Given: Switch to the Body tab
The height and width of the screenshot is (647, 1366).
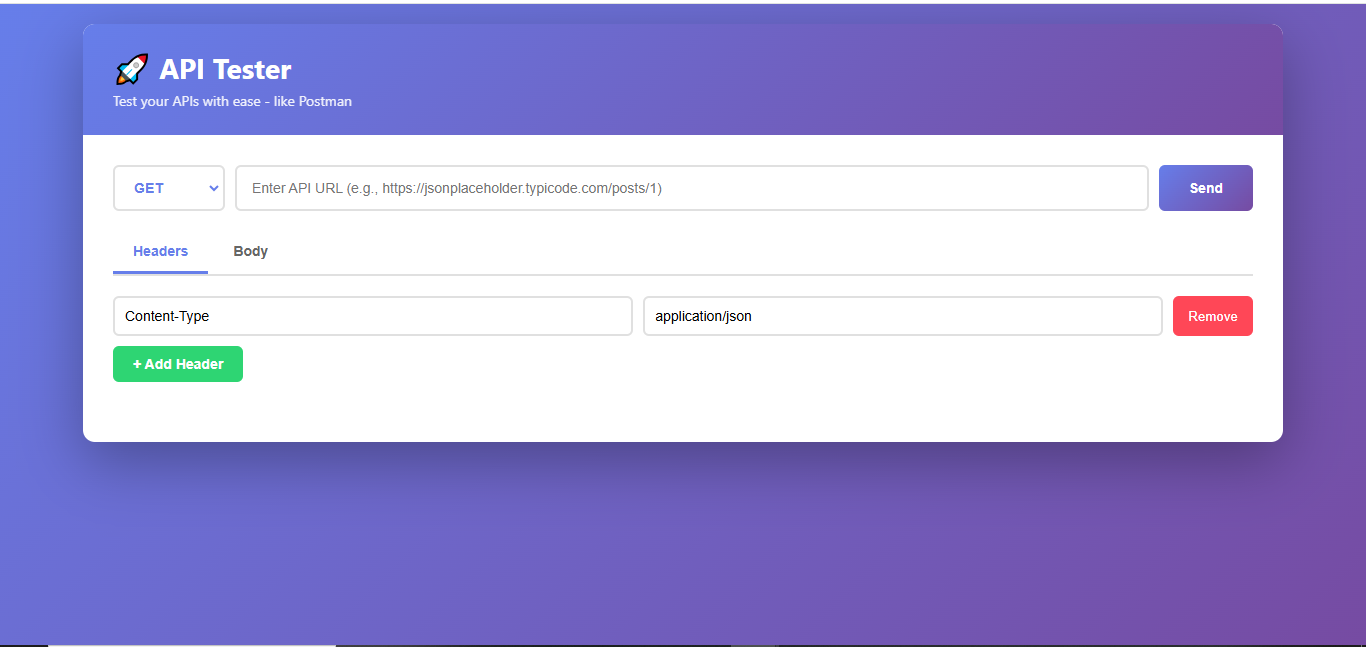Looking at the screenshot, I should (250, 251).
